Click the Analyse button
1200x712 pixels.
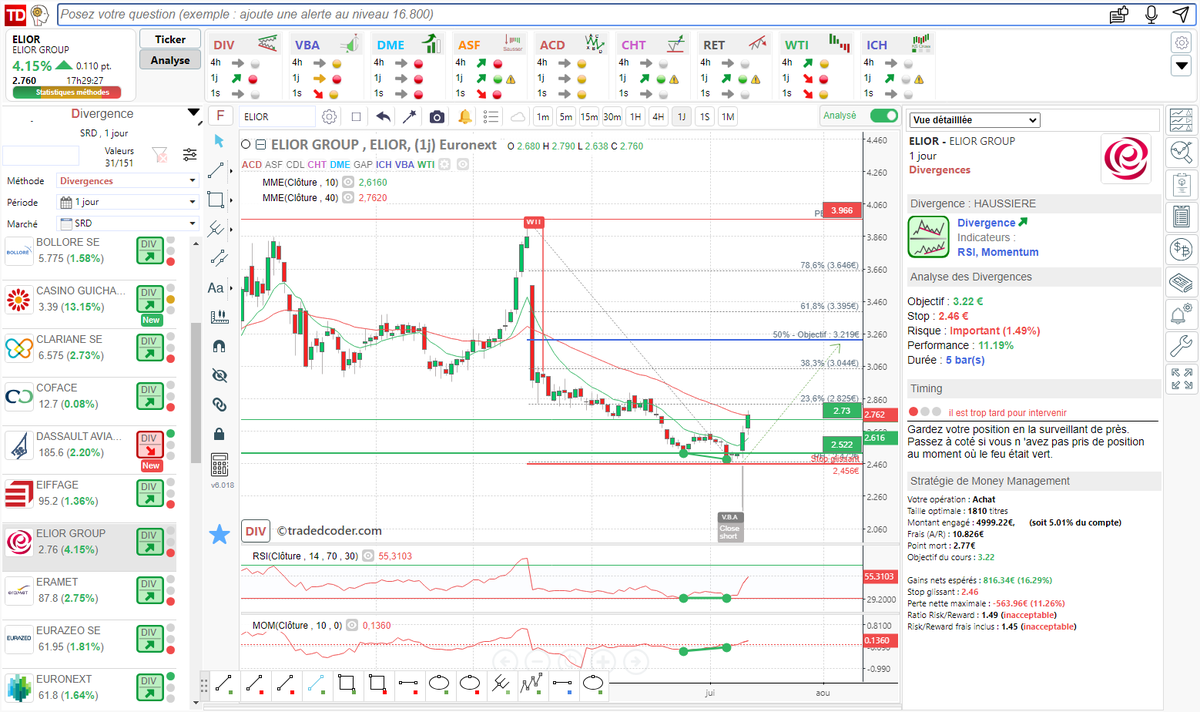[x=170, y=60]
